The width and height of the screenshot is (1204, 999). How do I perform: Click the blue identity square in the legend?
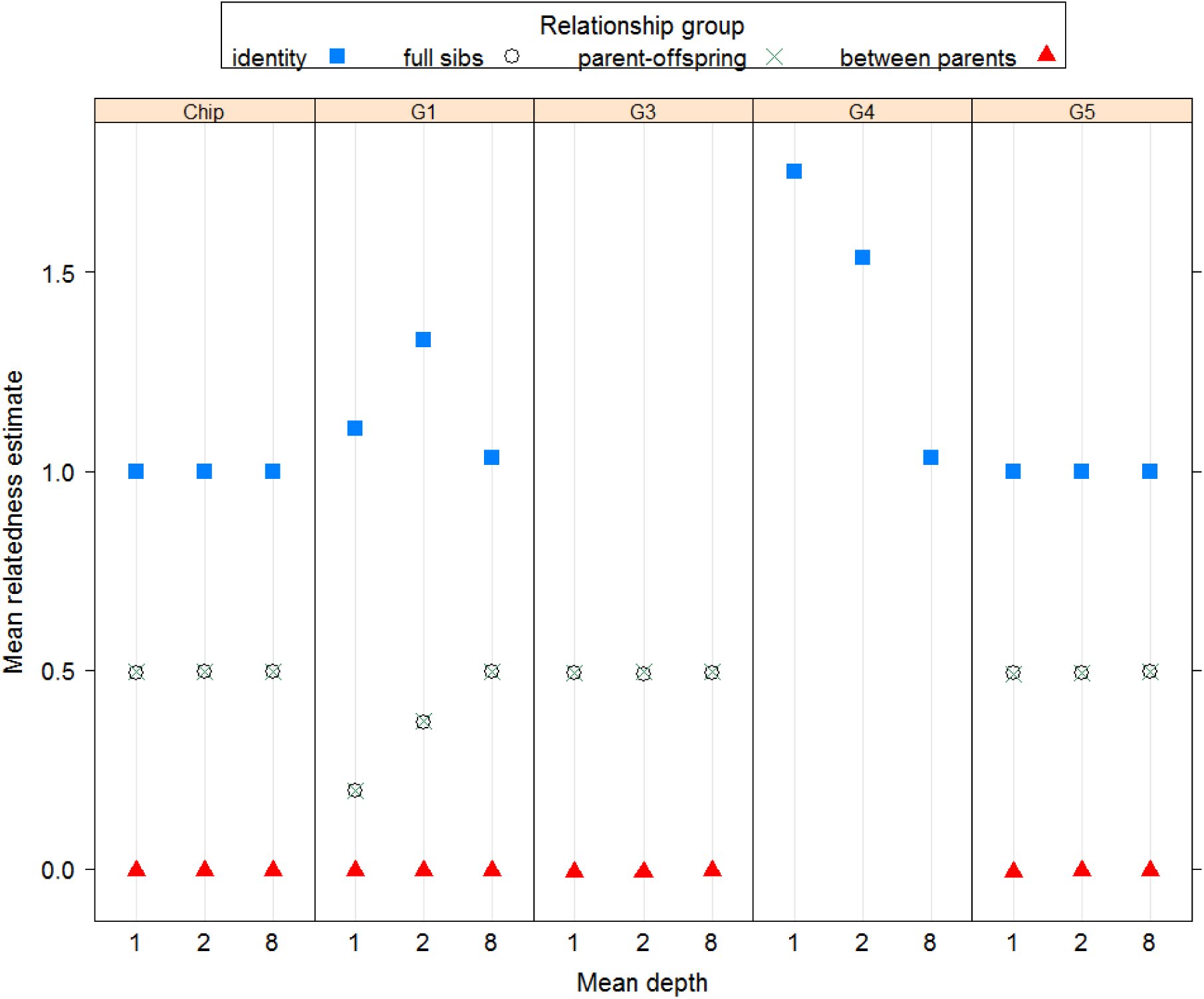pos(337,57)
